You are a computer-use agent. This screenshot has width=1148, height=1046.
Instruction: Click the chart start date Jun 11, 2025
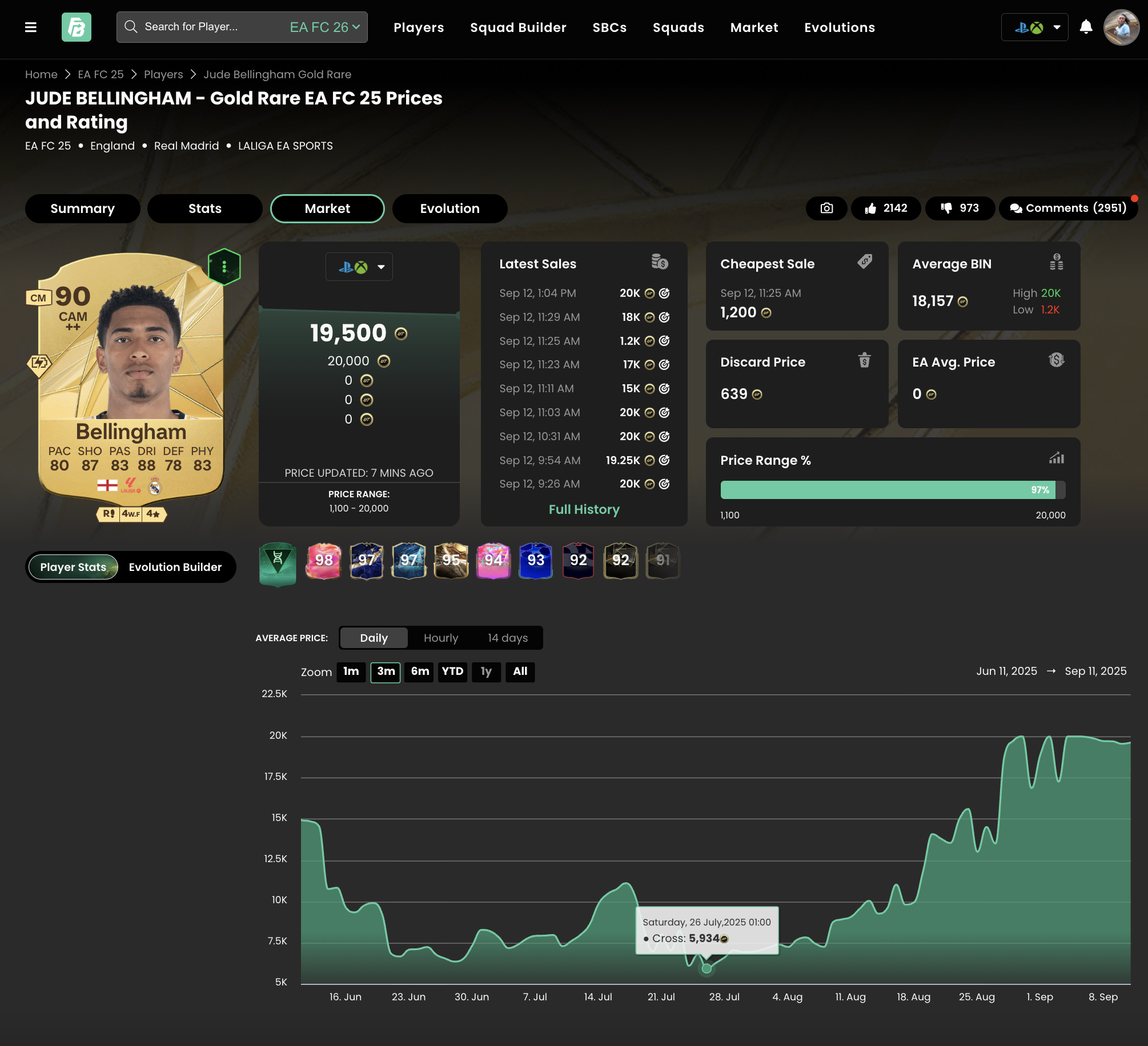1006,671
